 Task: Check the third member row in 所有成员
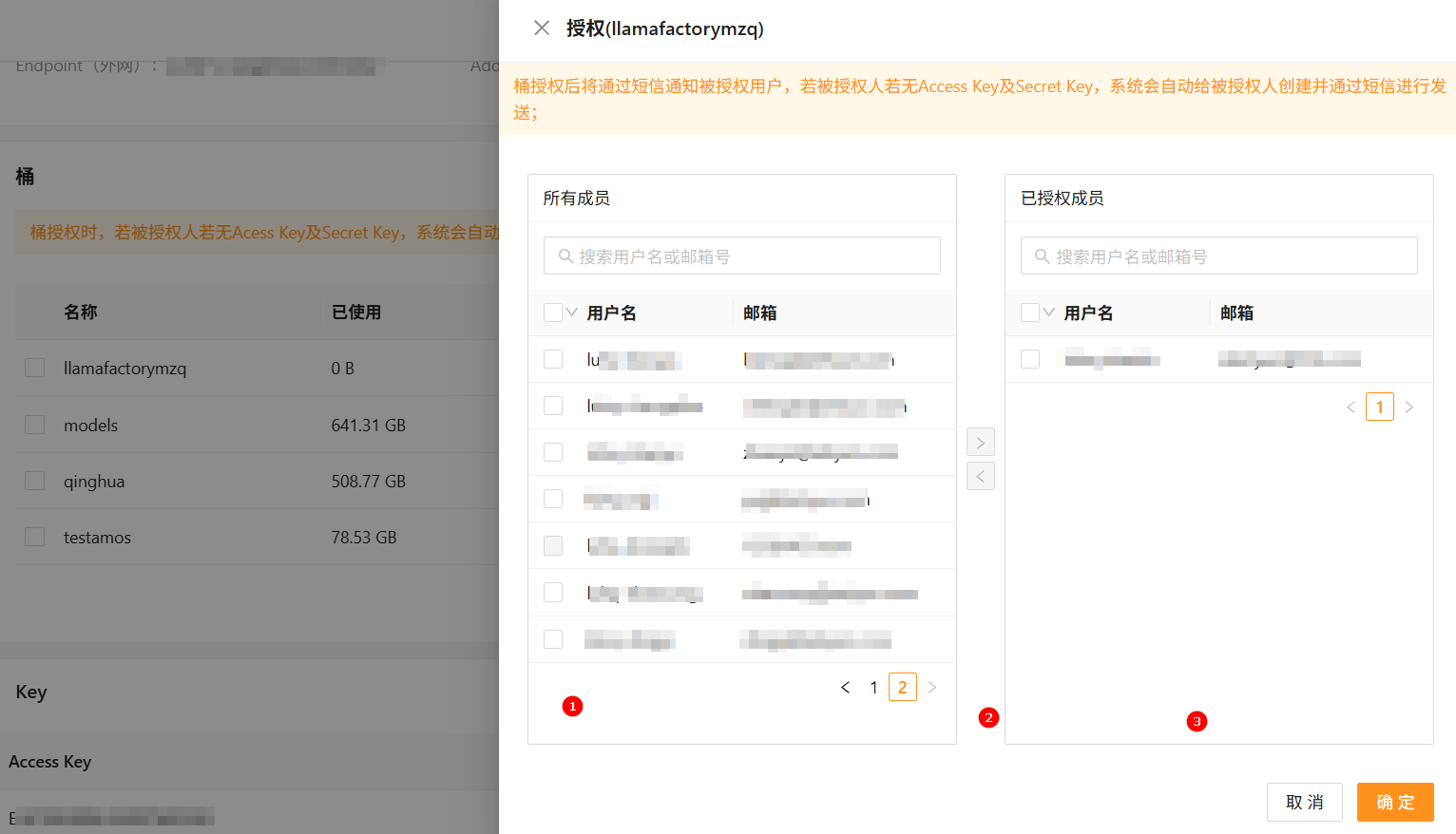click(553, 452)
